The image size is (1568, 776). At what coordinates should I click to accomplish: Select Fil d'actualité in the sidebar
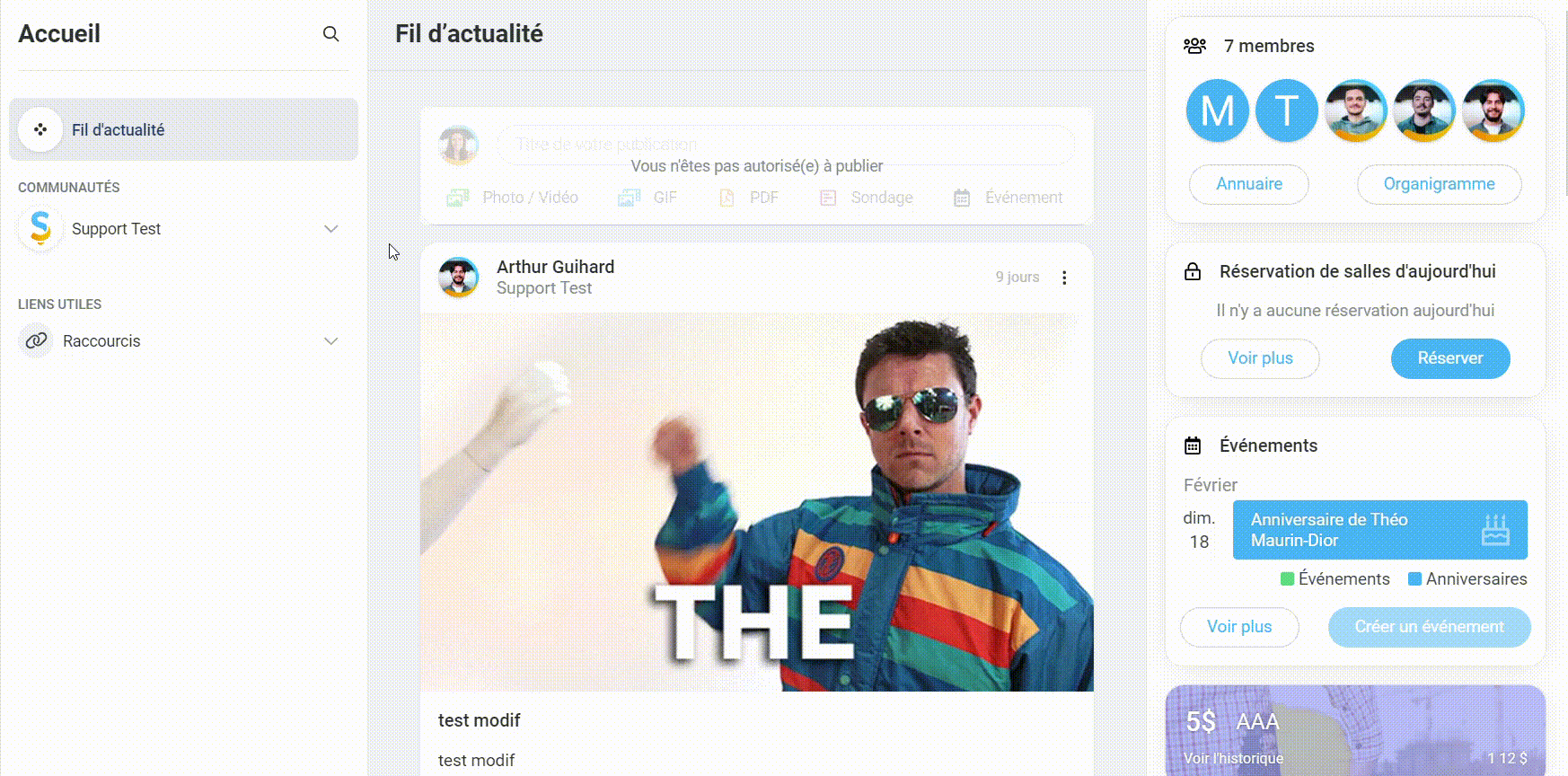183,129
